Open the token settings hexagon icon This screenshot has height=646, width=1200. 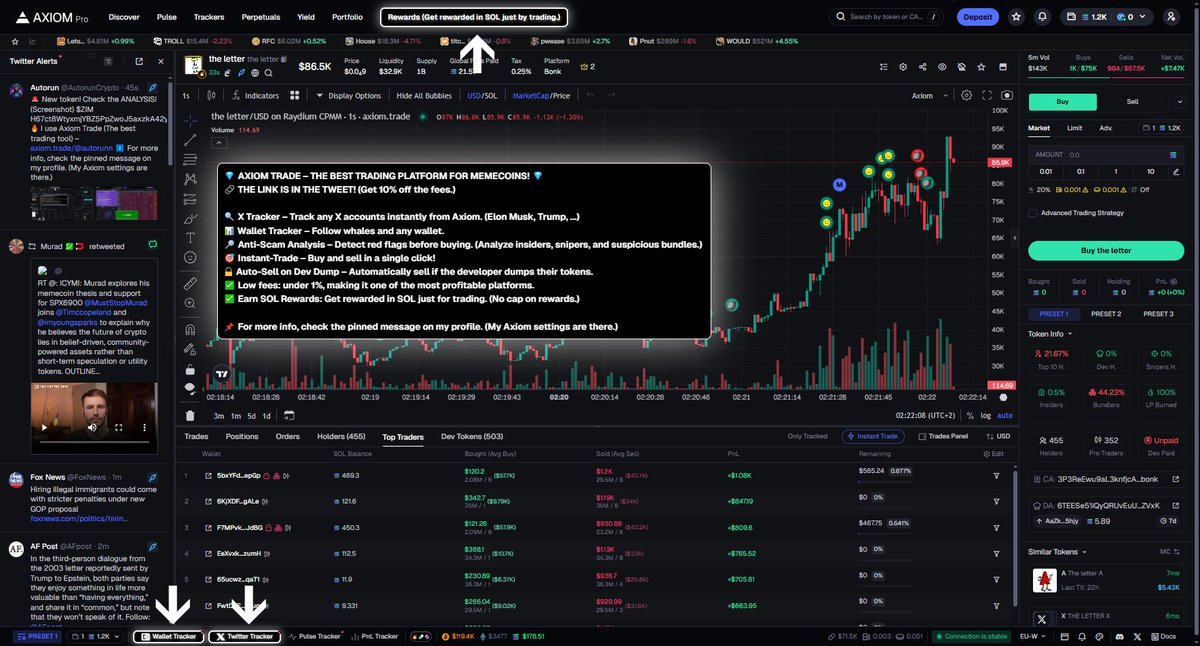coord(902,67)
